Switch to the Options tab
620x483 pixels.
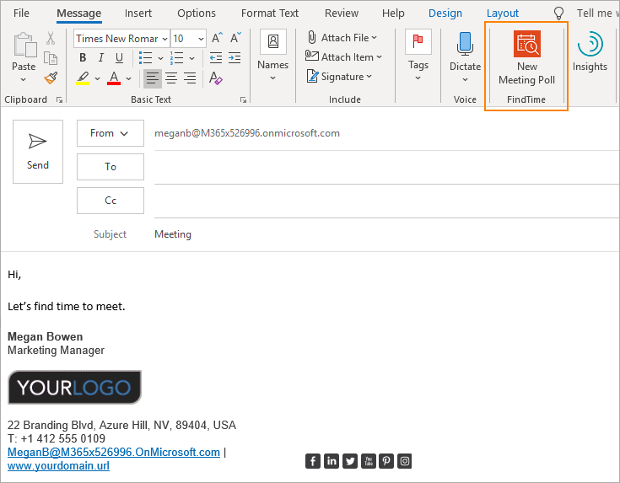click(196, 13)
